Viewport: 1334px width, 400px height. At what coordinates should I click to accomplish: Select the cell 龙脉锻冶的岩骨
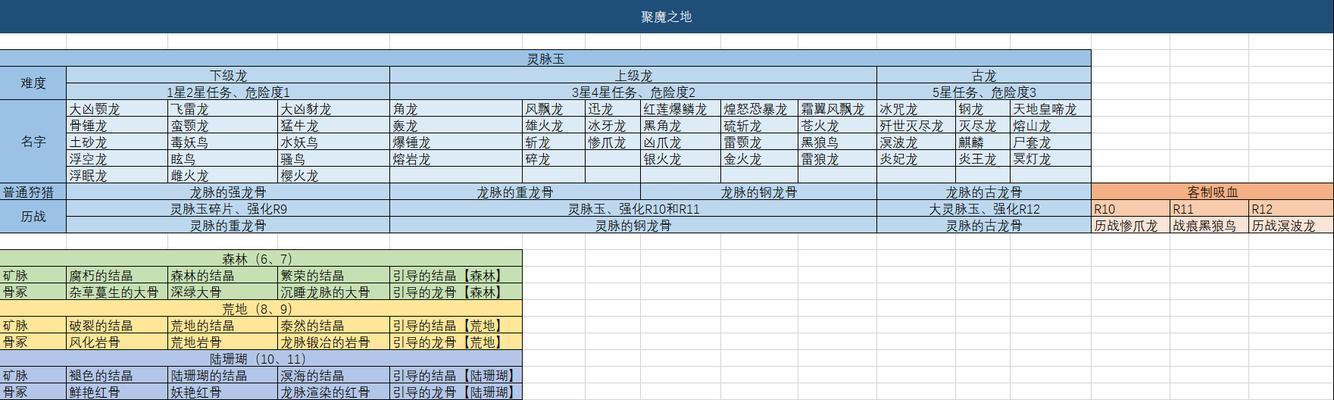[334, 342]
